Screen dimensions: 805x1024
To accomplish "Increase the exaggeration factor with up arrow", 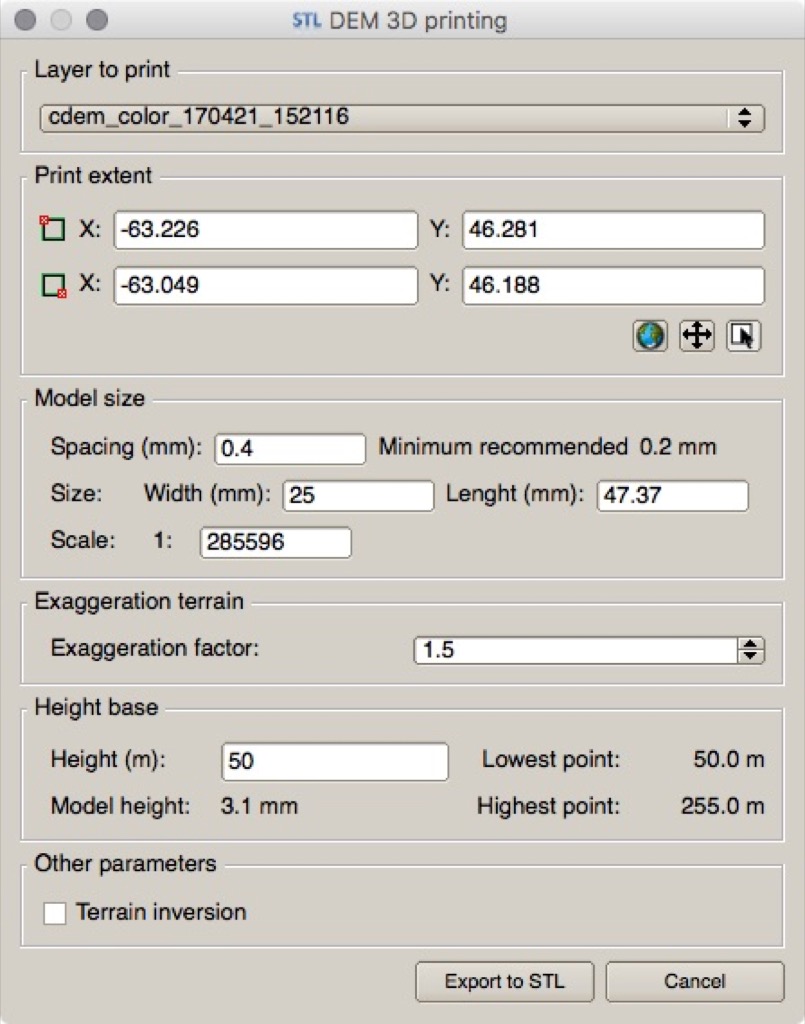I will tap(751, 643).
